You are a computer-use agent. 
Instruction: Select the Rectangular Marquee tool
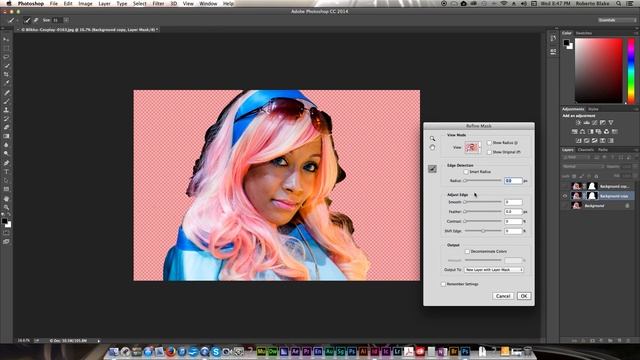(6, 48)
